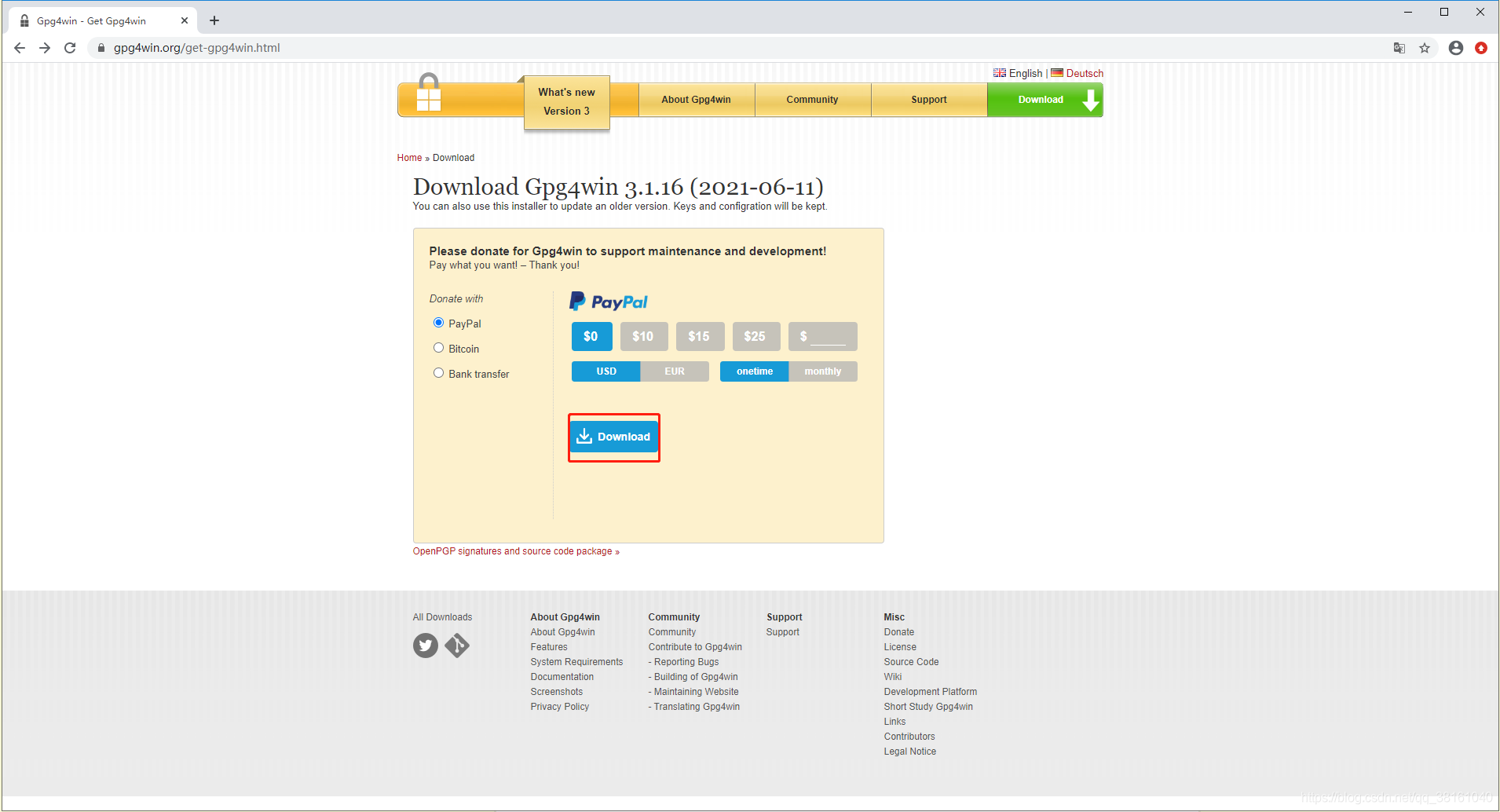
Task: Open Contributors footer link
Action: click(x=909, y=737)
